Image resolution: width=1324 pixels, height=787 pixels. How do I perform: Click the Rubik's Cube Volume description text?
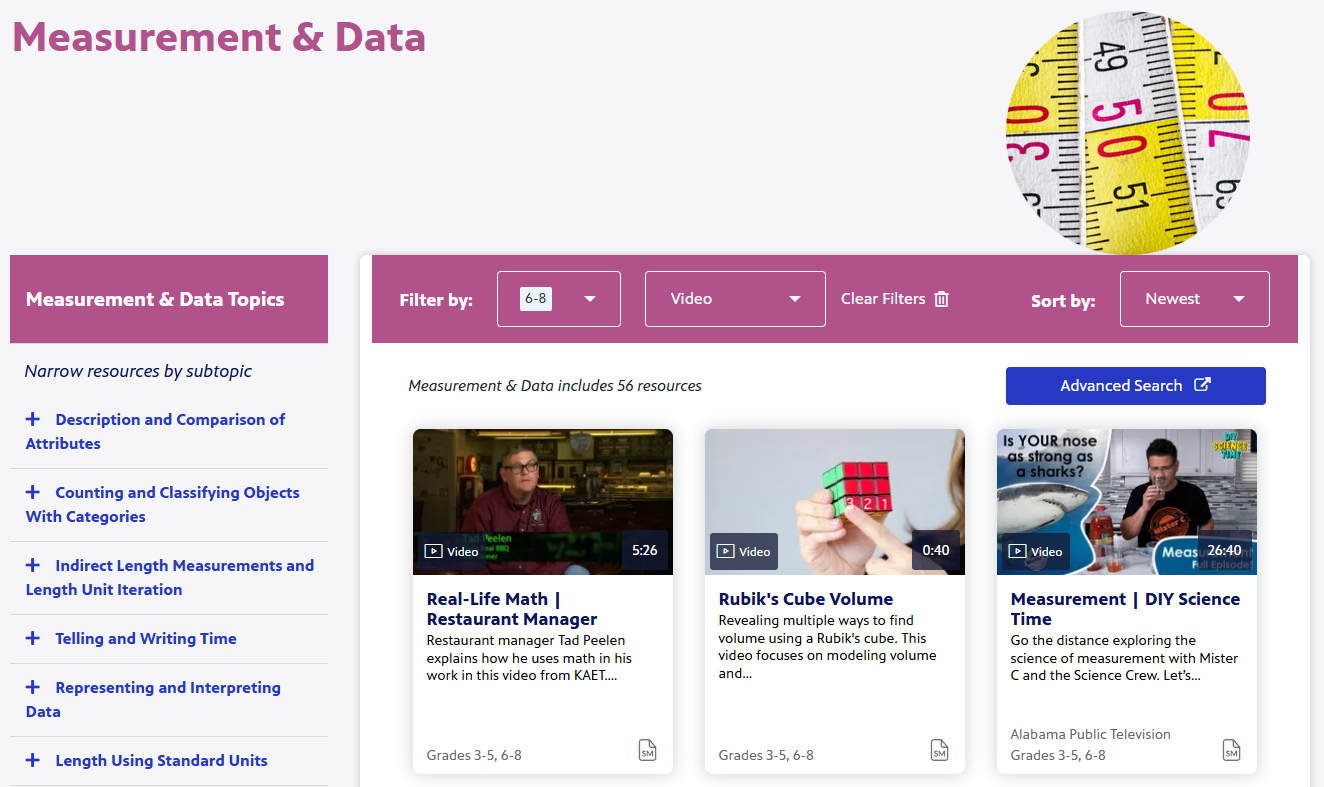click(x=828, y=647)
